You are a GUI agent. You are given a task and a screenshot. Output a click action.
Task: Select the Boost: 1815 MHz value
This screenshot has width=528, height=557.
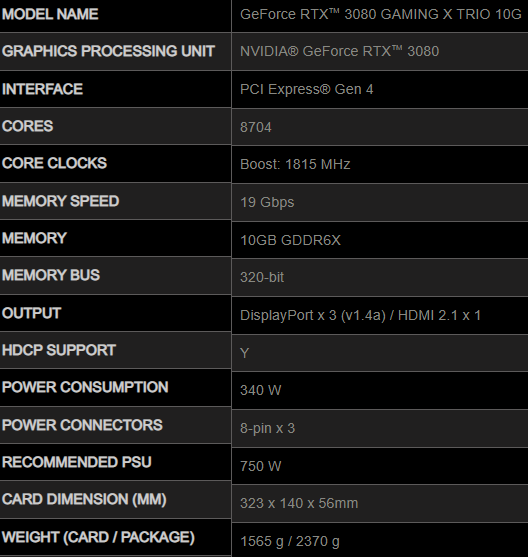click(x=295, y=164)
